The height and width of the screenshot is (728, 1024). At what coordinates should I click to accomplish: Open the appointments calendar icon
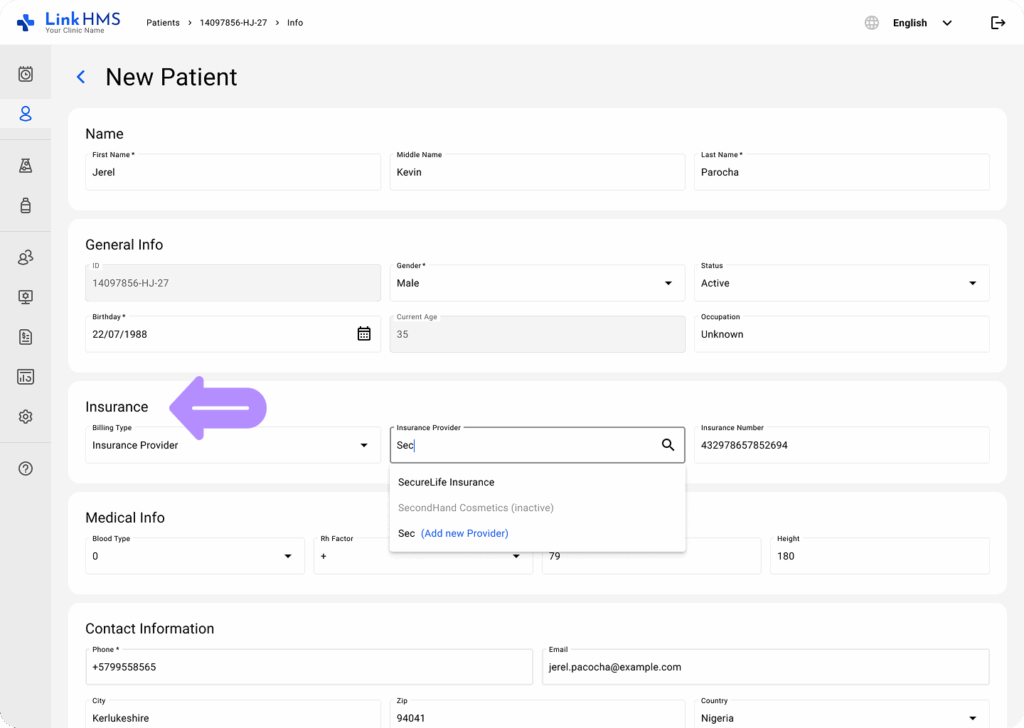click(25, 72)
